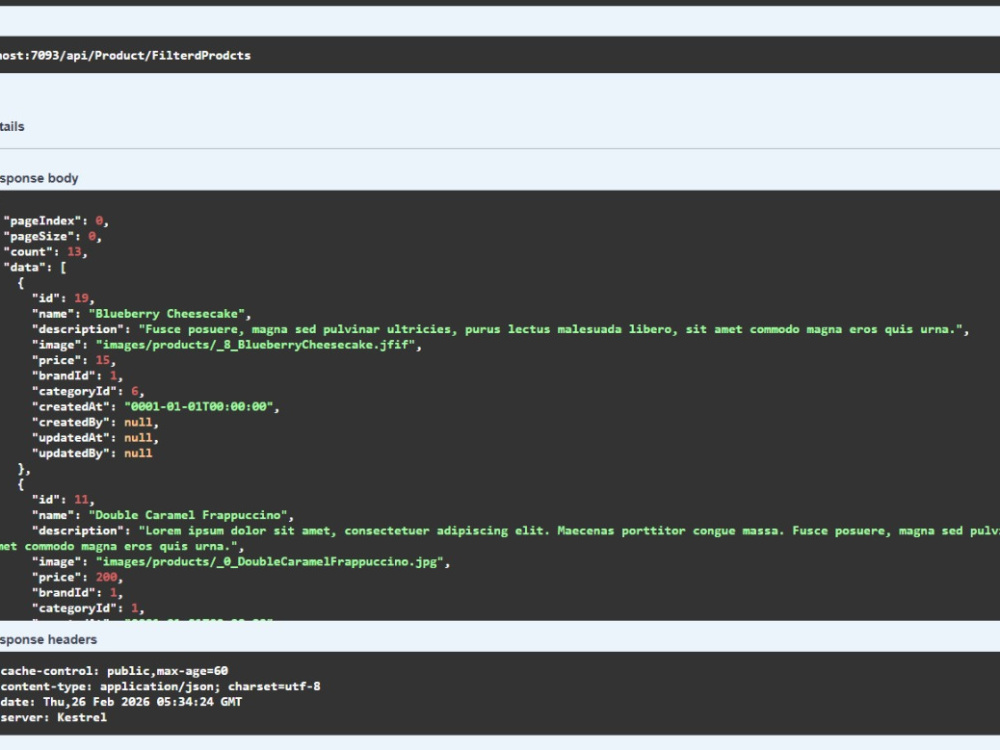Click the "price": 15 line
This screenshot has height=750, width=1000.
(73, 360)
